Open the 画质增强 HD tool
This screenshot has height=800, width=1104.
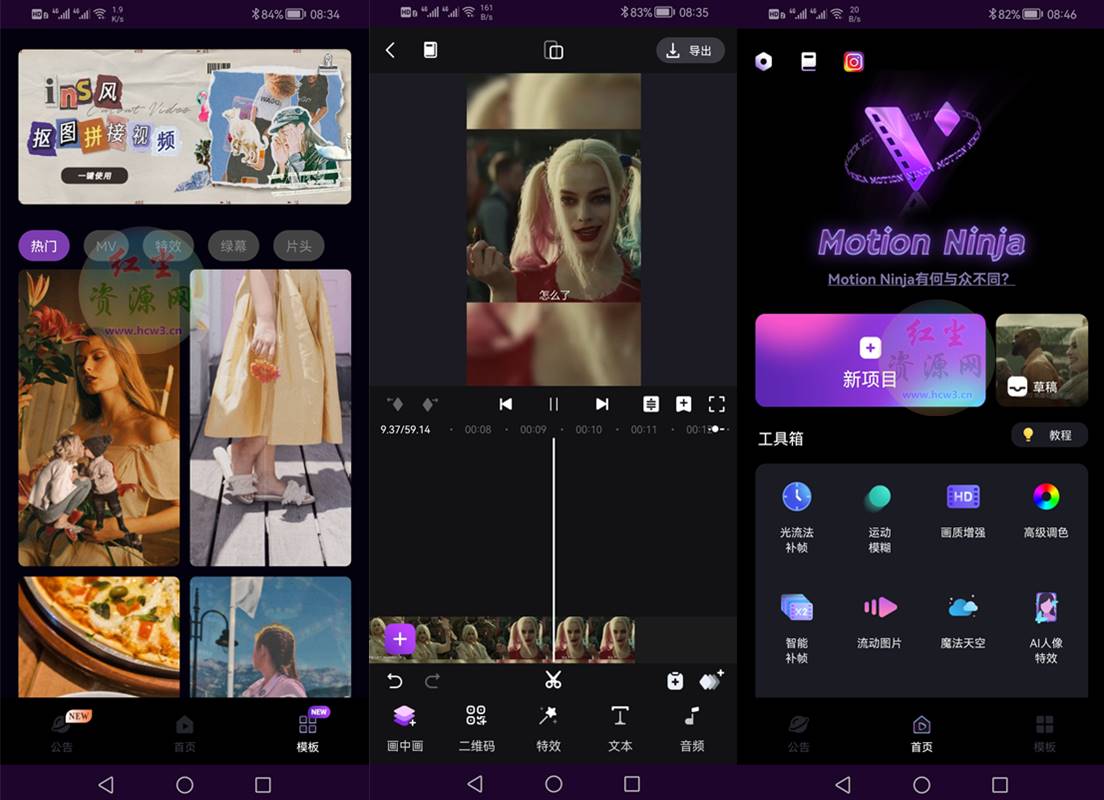(x=962, y=497)
